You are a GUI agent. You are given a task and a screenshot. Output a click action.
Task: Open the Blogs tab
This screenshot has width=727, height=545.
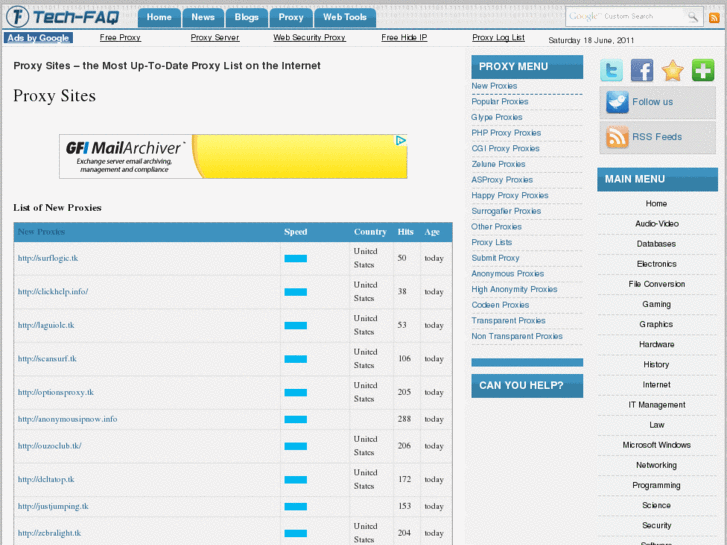tap(247, 18)
